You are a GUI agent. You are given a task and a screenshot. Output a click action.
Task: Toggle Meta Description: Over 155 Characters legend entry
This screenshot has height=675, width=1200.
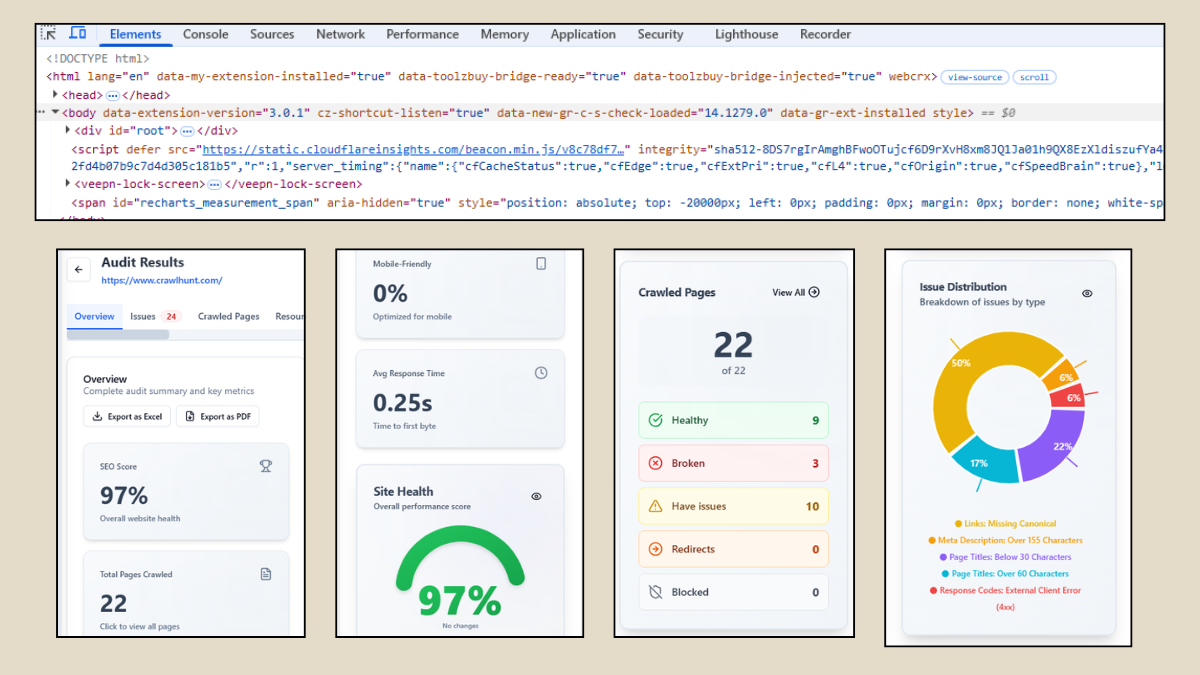(x=1005, y=540)
